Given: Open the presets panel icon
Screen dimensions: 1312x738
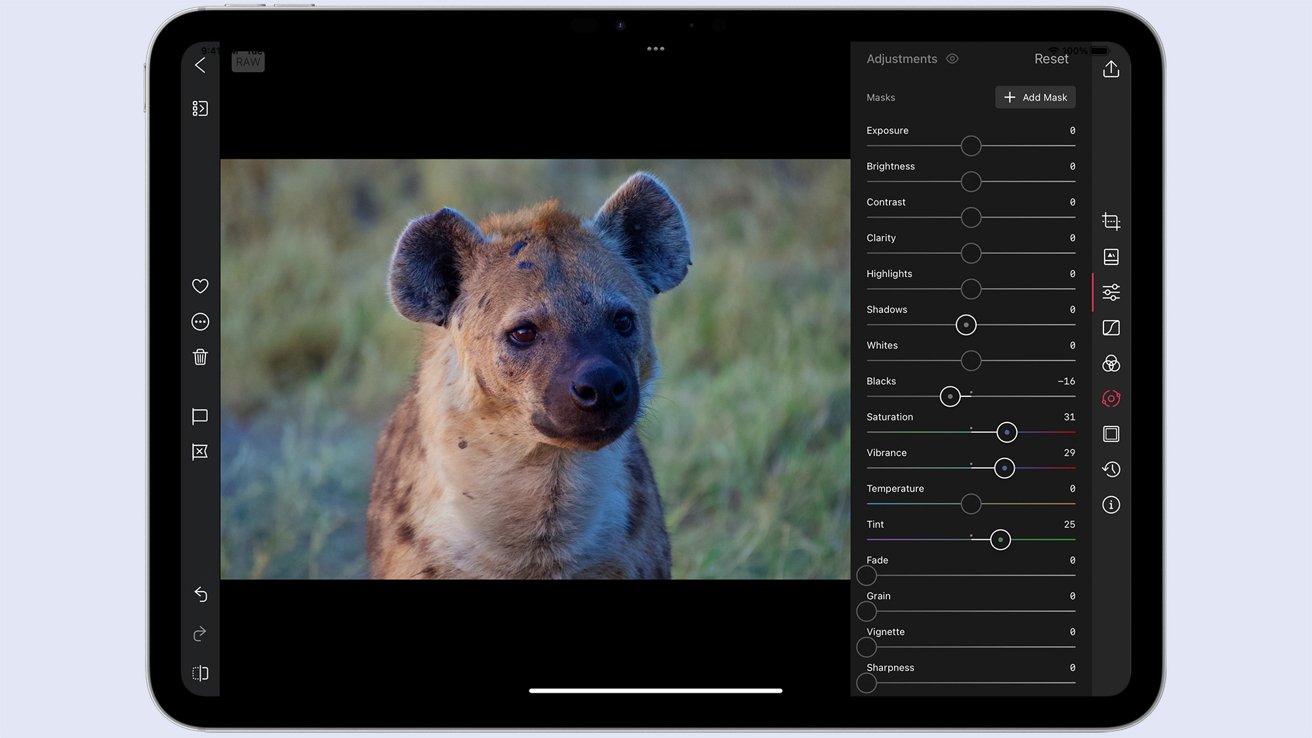Looking at the screenshot, I should click(x=1111, y=257).
